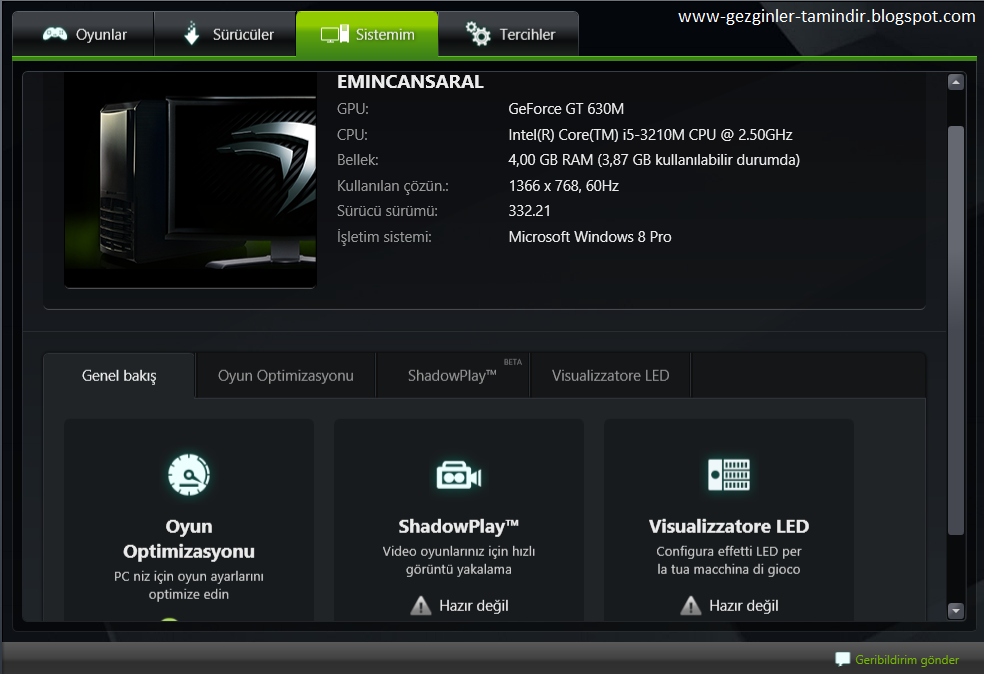Click the Visualizzatore LED graphics card icon
The width and height of the screenshot is (984, 674).
click(729, 474)
